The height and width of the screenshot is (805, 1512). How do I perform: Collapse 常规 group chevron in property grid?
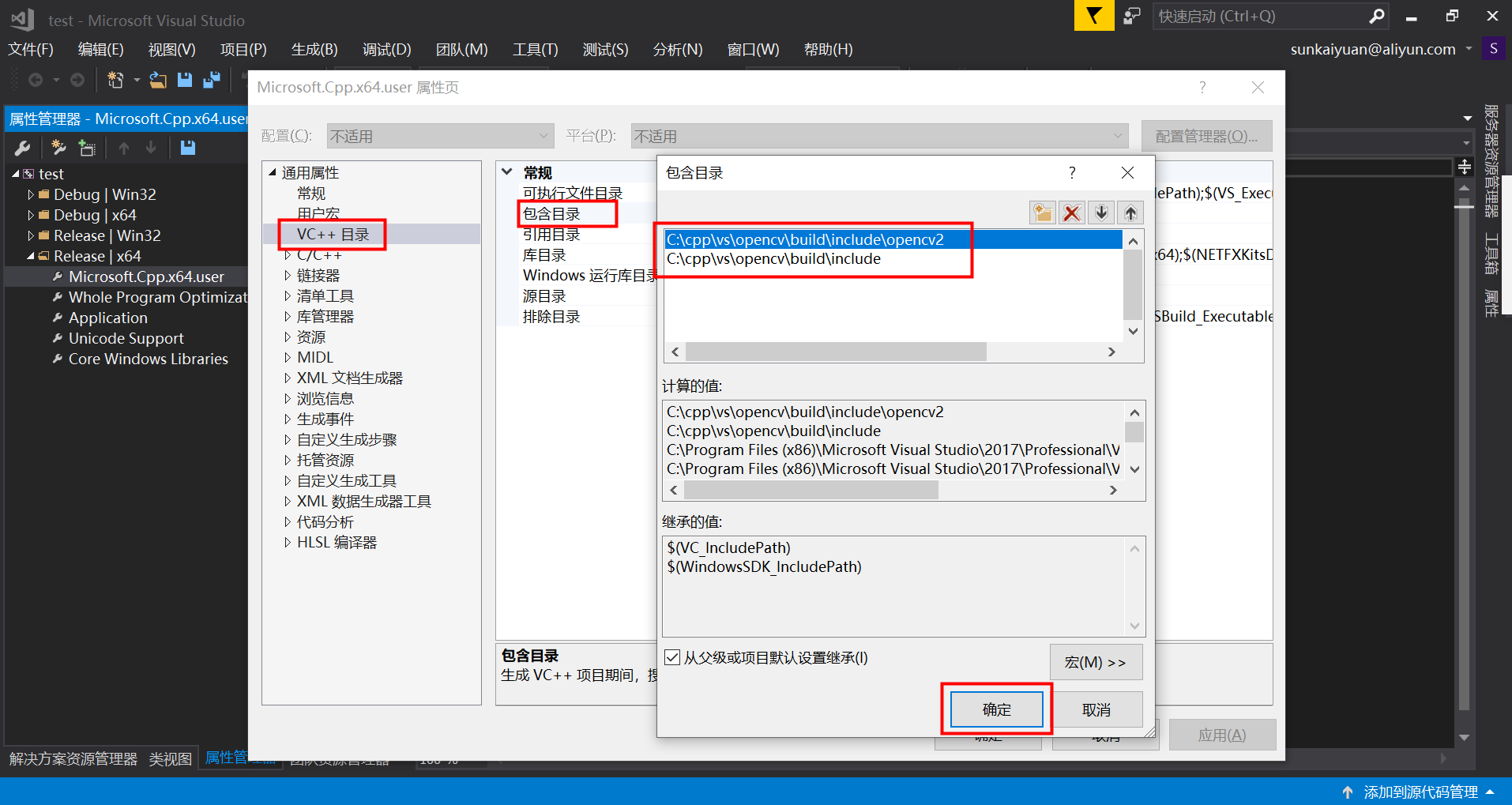[x=507, y=171]
